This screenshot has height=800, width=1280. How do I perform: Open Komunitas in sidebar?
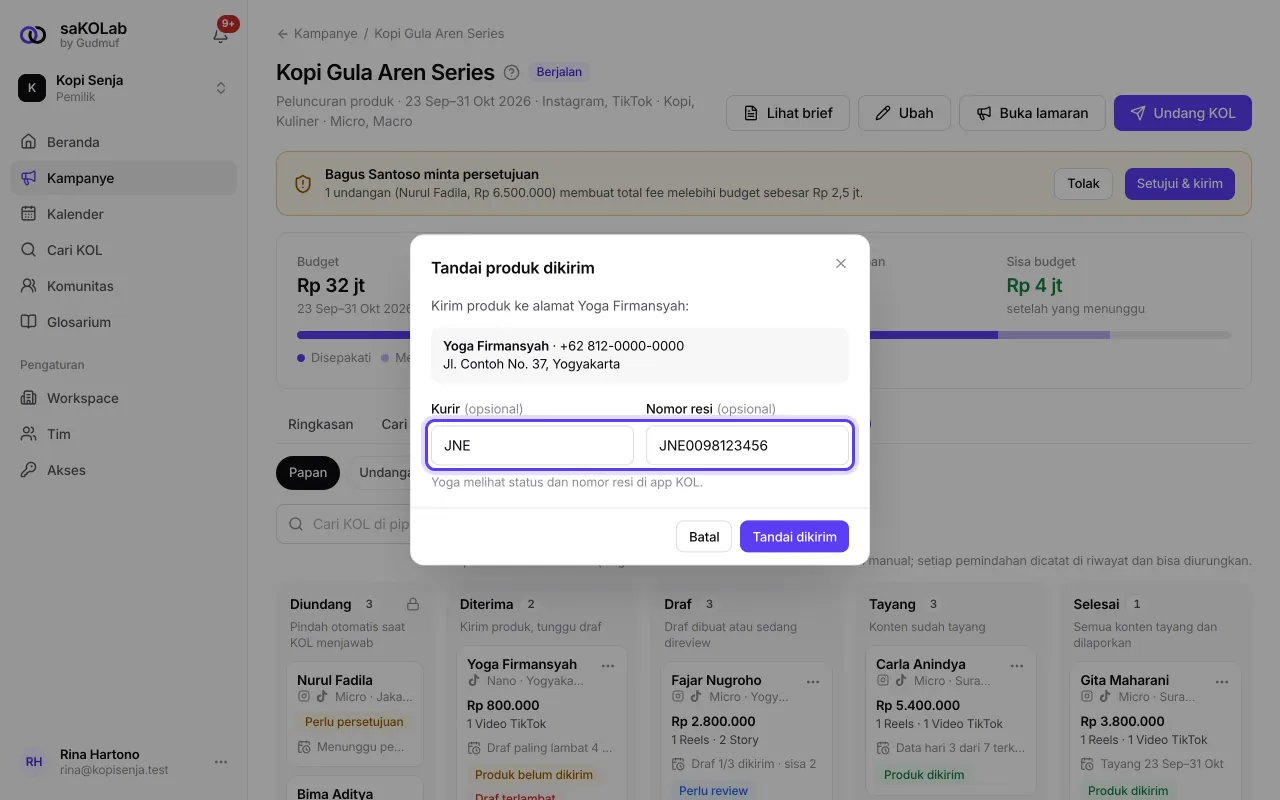point(124,286)
